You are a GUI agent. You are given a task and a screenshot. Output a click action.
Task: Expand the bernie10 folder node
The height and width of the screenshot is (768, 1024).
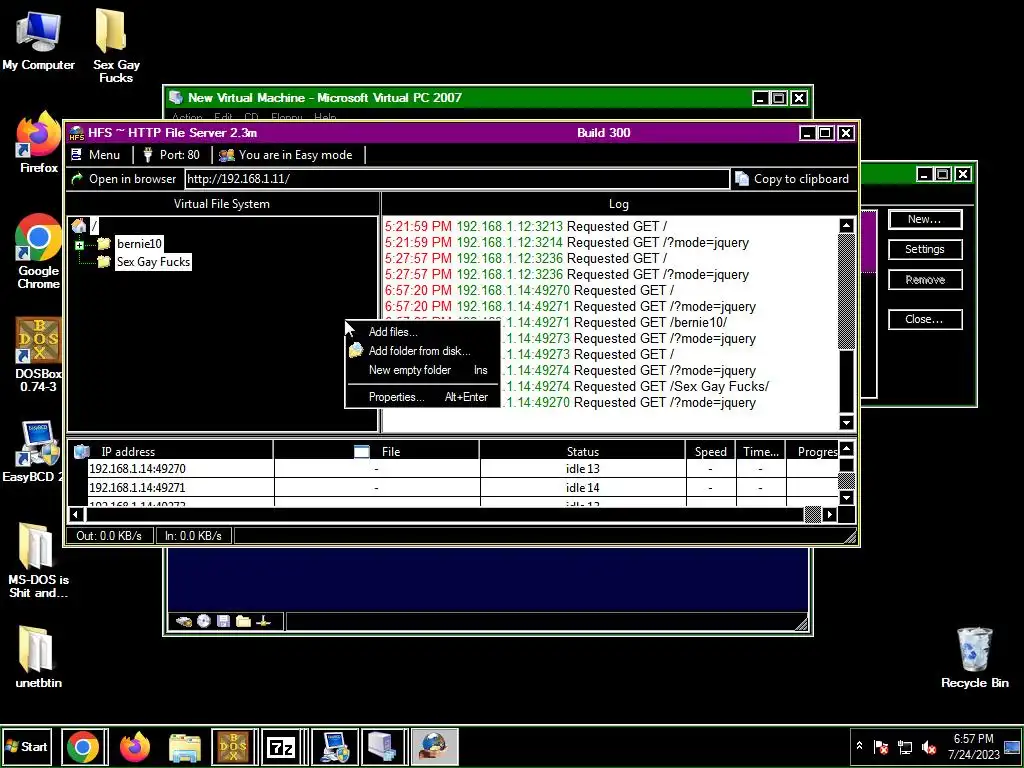(80, 245)
